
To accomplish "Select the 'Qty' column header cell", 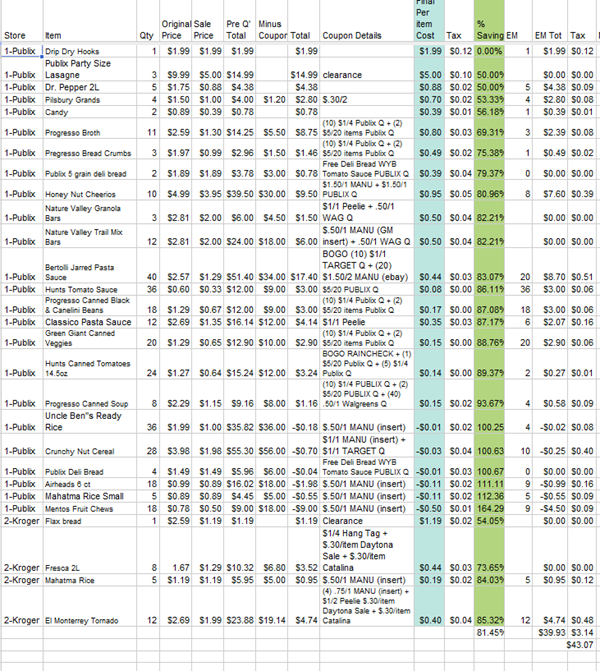I will click(x=148, y=21).
